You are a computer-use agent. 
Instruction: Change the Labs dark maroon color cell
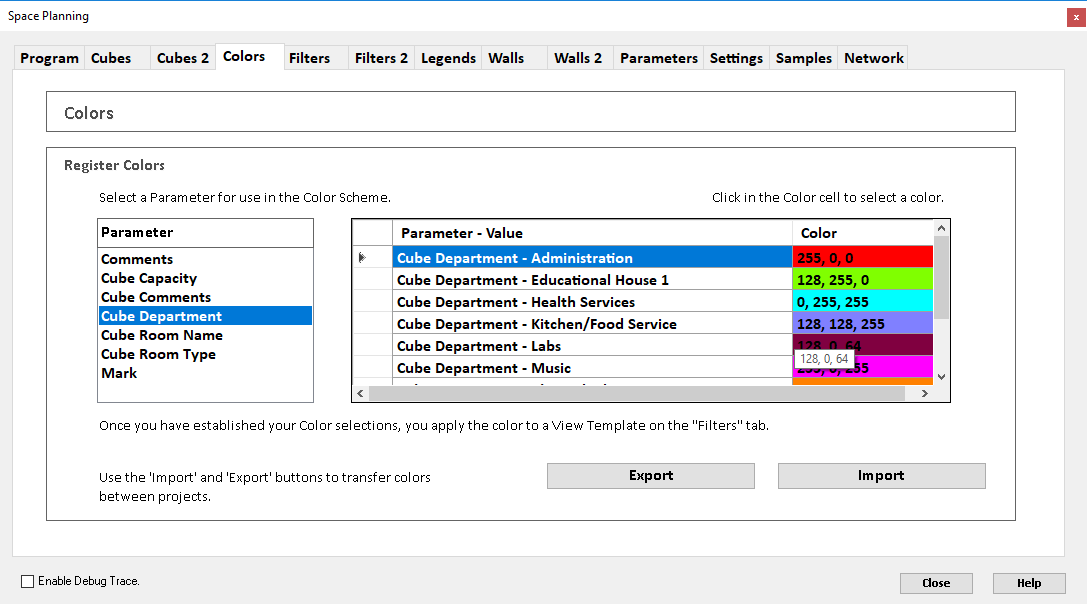(x=862, y=345)
